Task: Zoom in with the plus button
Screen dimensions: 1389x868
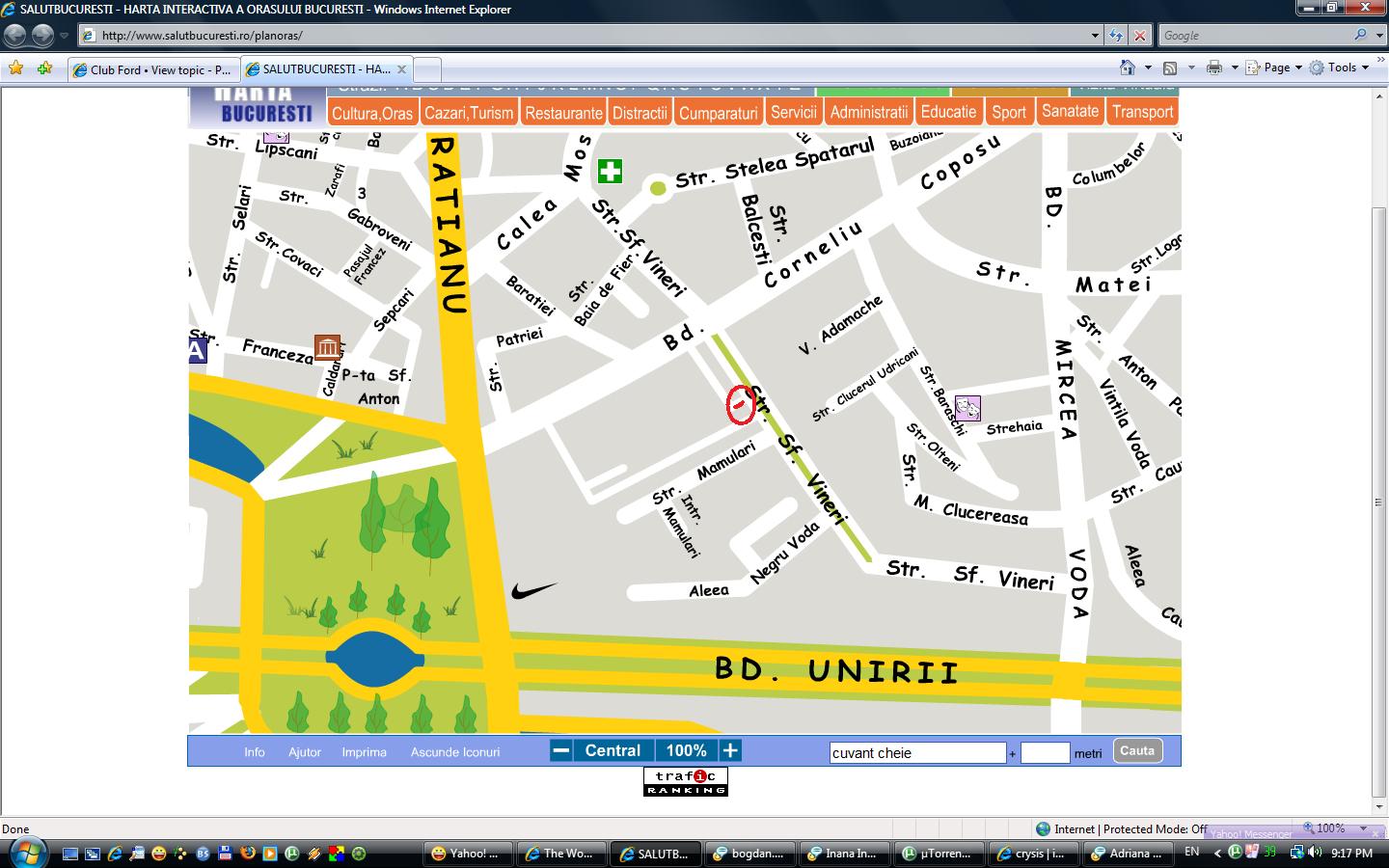Action: [730, 750]
